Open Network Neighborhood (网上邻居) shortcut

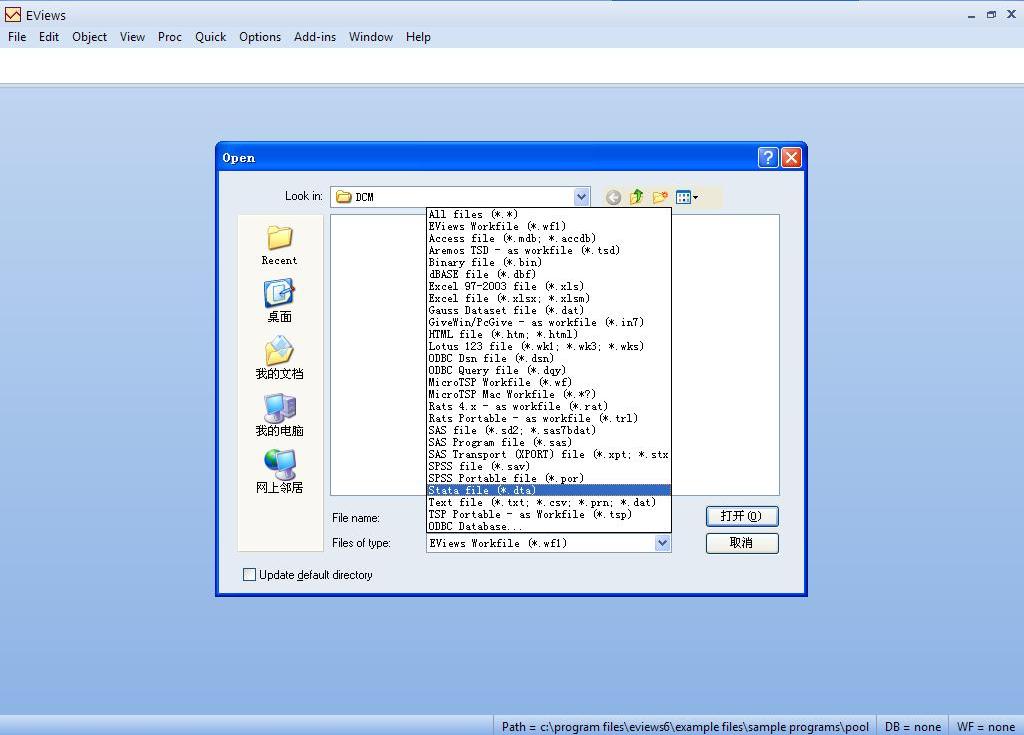(280, 471)
